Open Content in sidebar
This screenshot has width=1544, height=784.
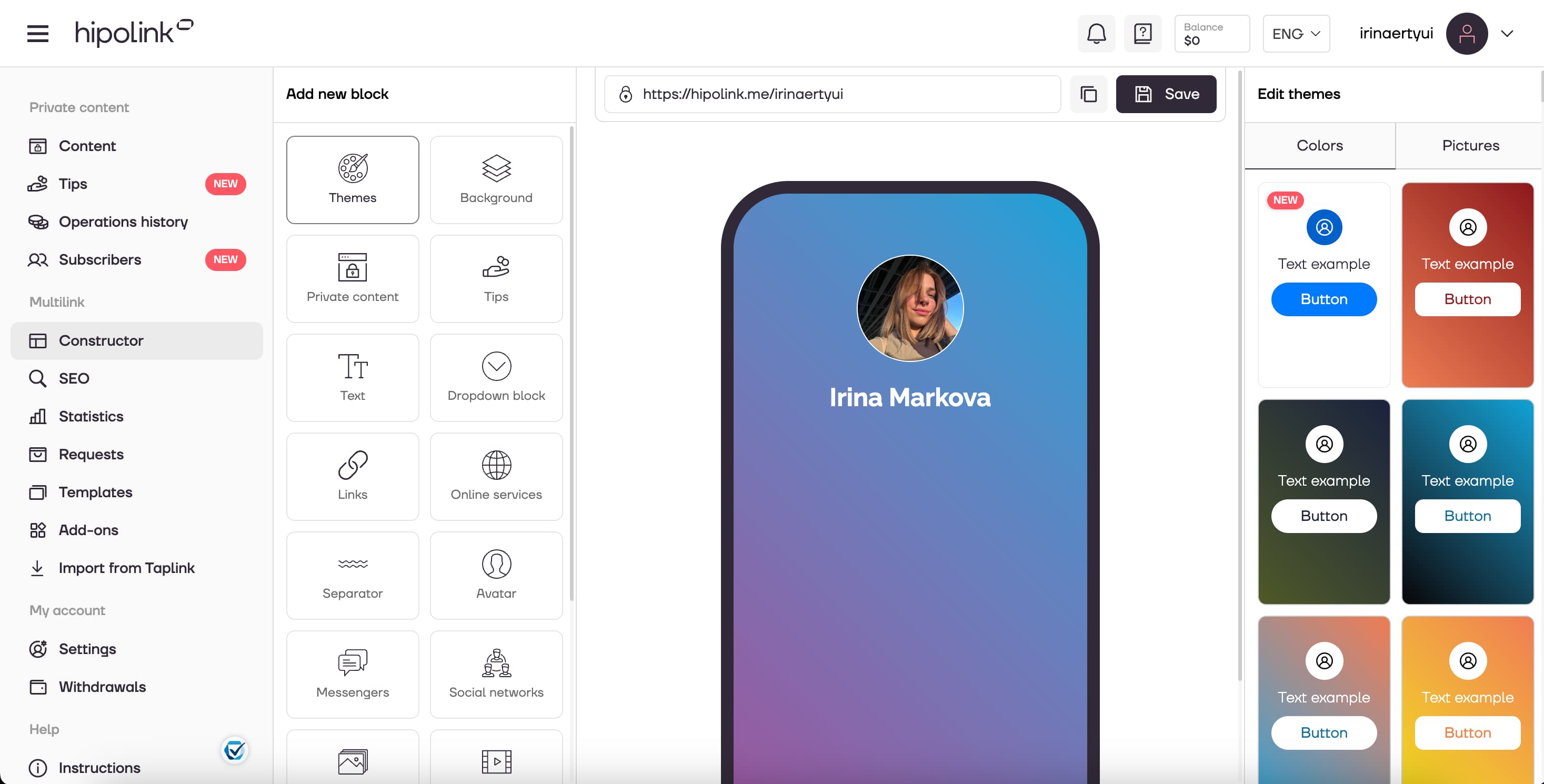pyautogui.click(x=137, y=146)
